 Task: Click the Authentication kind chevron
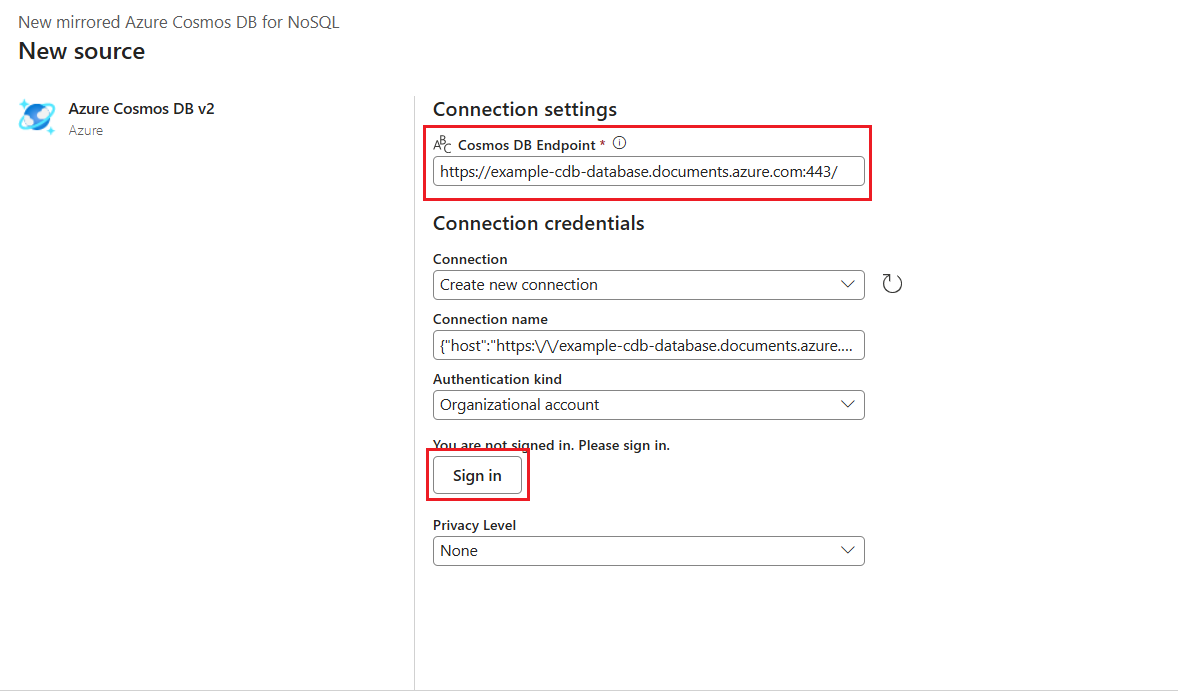coord(847,404)
